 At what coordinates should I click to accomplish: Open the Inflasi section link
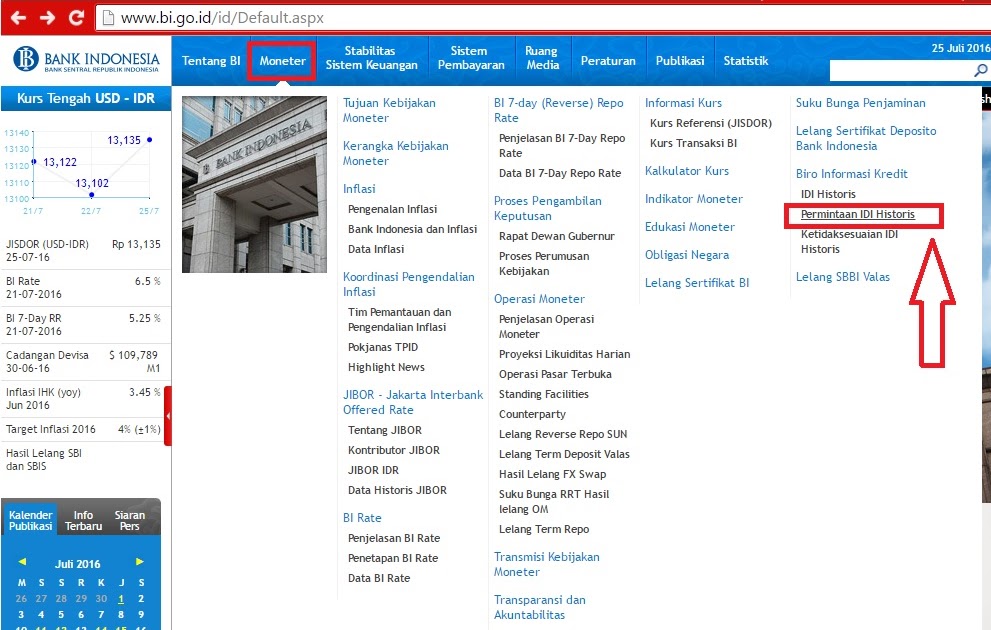359,188
